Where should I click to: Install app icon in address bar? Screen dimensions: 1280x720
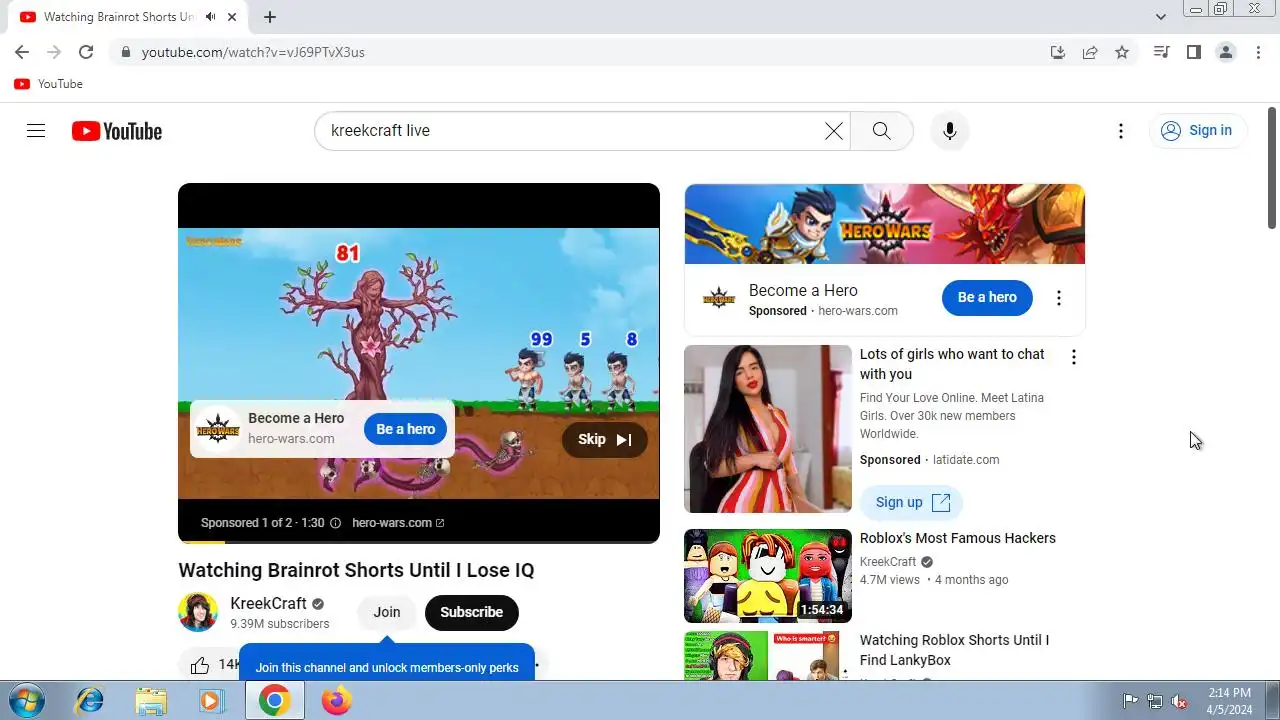pos(1058,52)
